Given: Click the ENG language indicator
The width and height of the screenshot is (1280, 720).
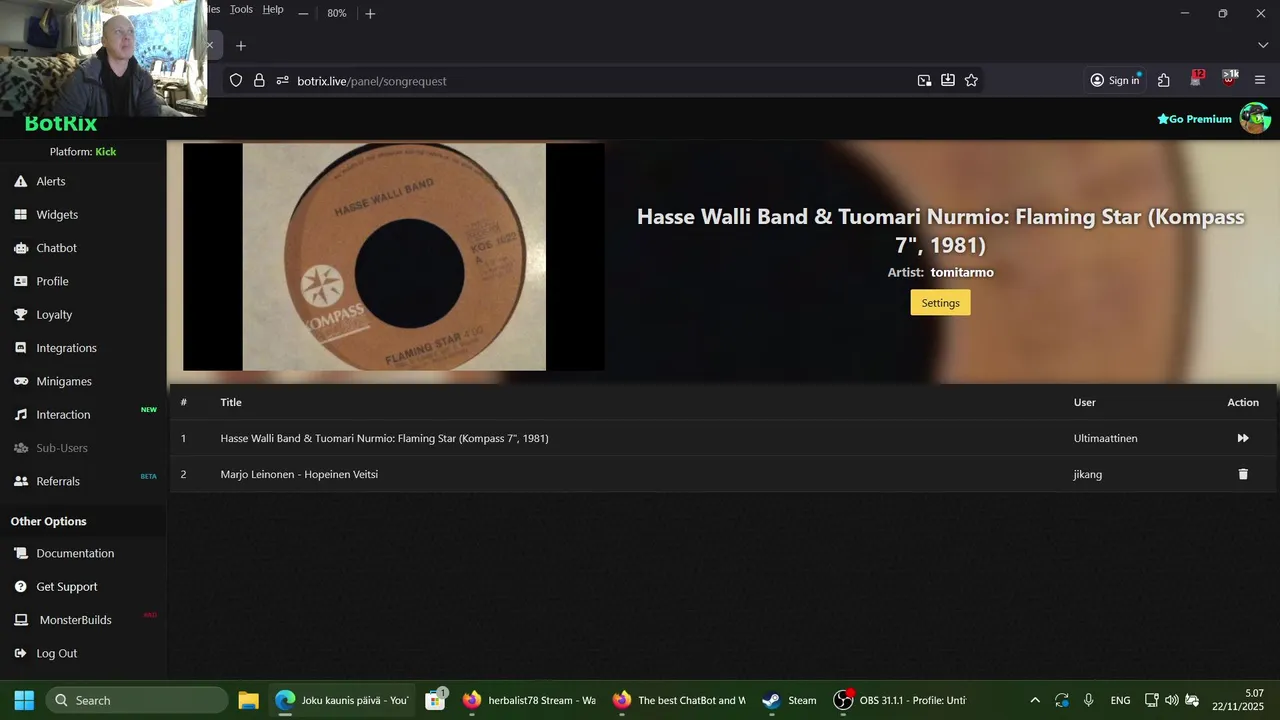Looking at the screenshot, I should coord(1120,700).
